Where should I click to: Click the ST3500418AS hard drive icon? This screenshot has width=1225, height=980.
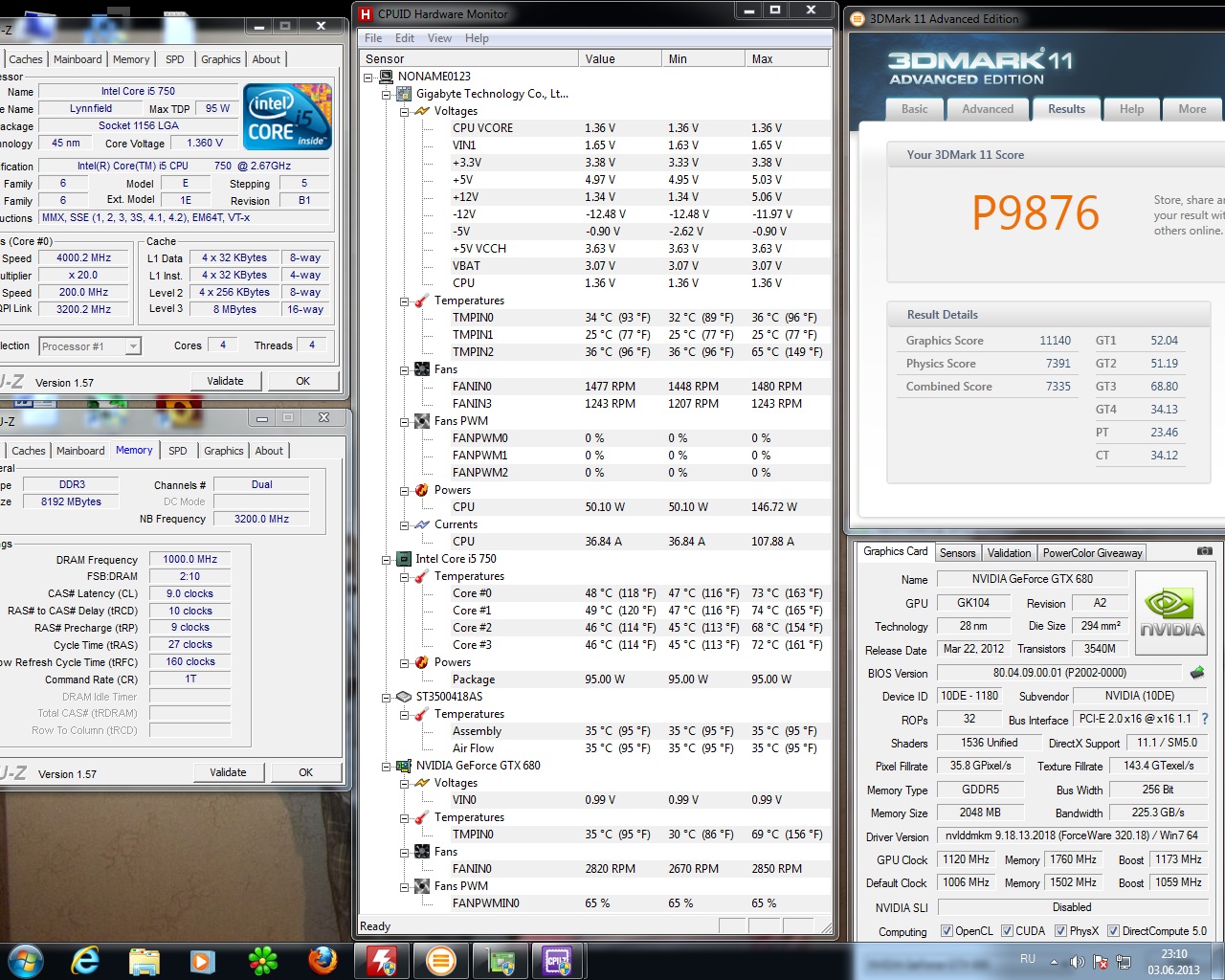coord(404,697)
